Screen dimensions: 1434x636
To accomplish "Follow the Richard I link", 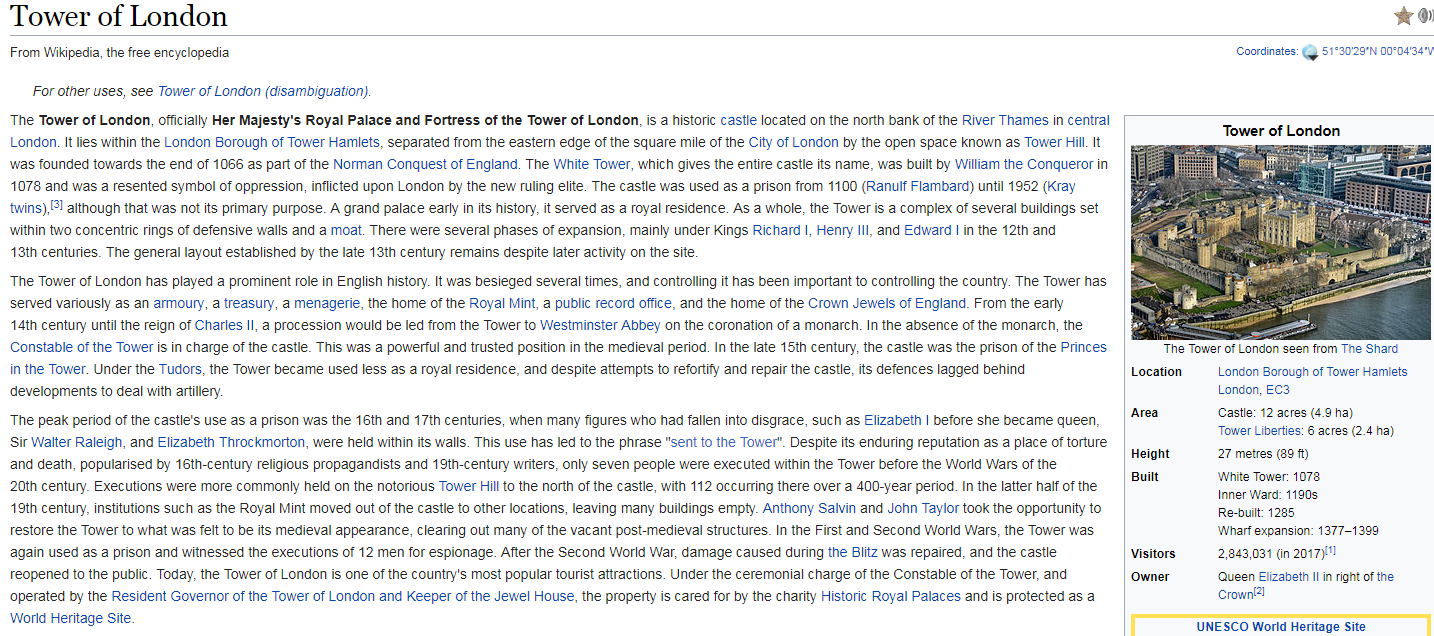I will coord(780,230).
